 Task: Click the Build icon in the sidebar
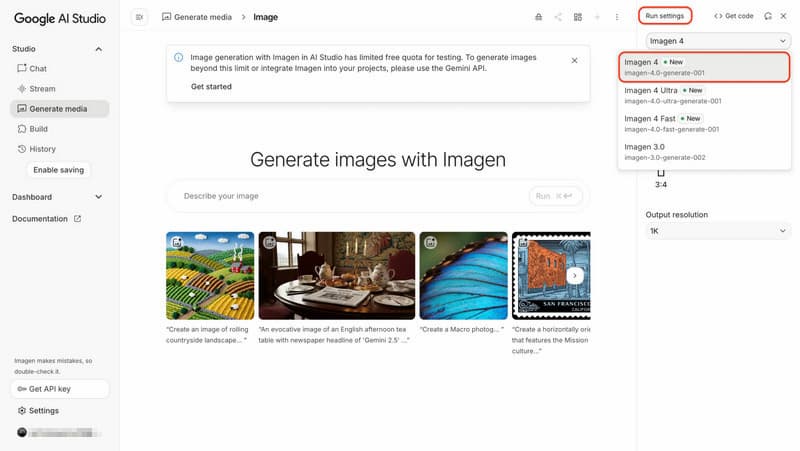tap(21, 129)
